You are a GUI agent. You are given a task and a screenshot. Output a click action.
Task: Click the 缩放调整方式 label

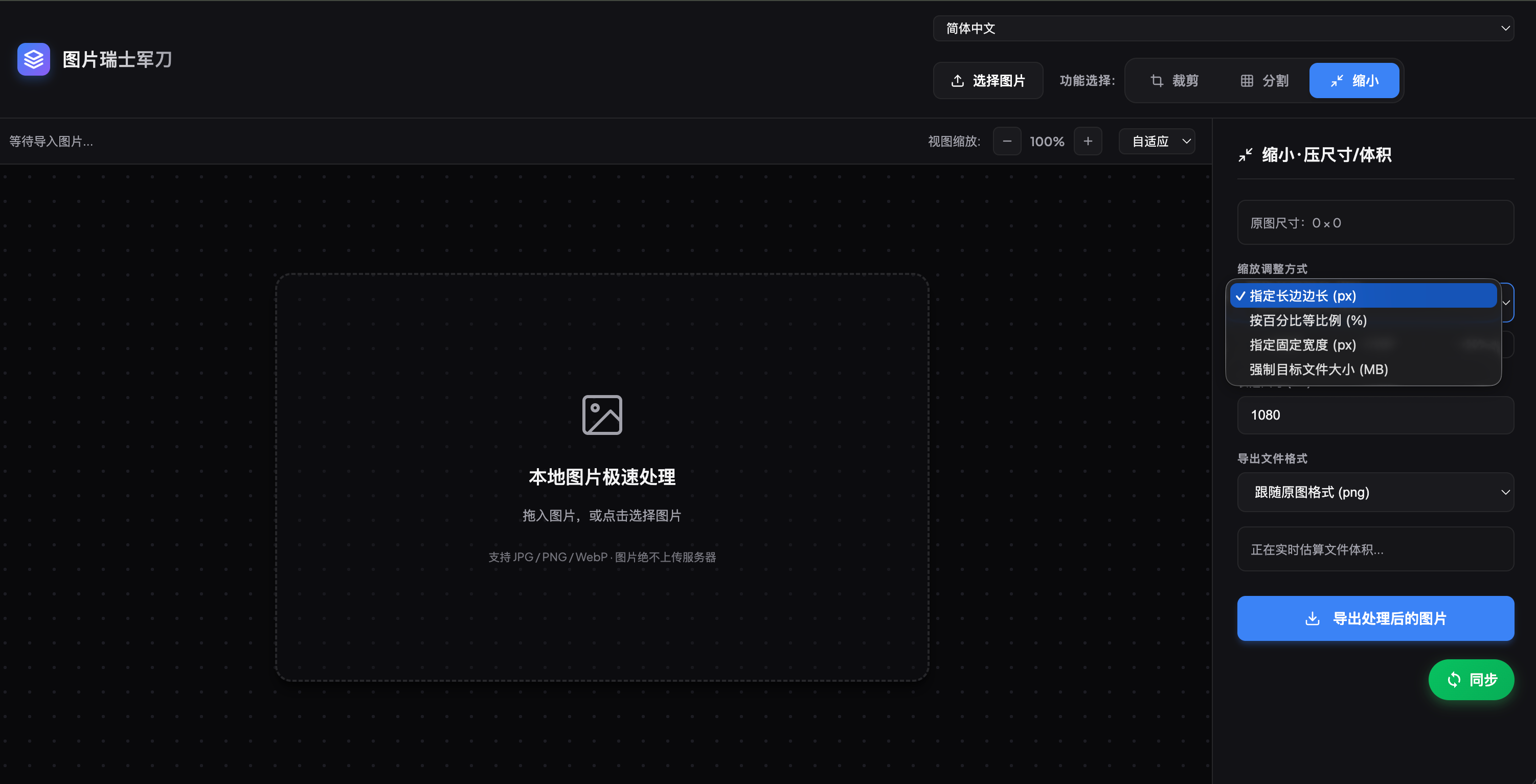tap(1273, 269)
